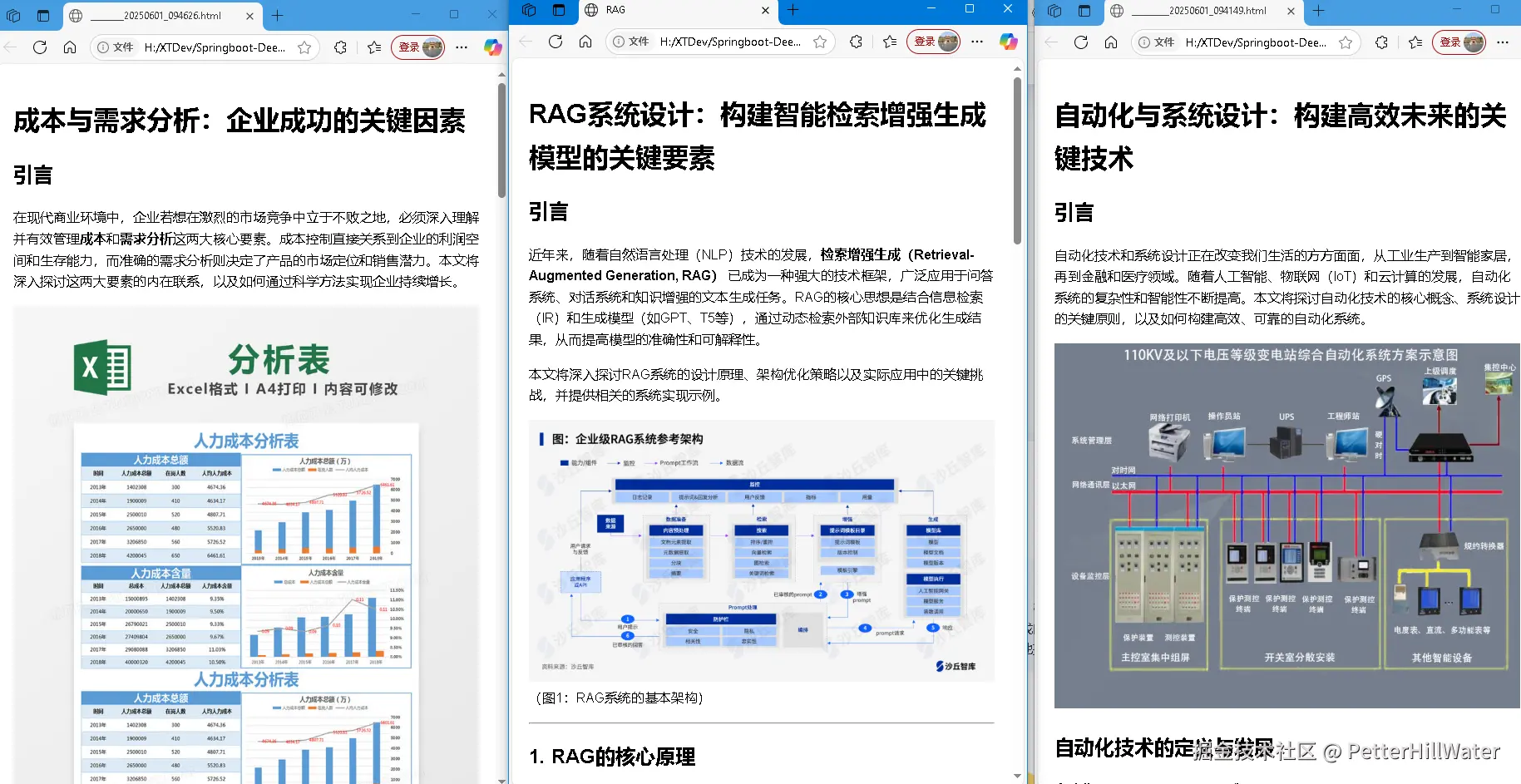The image size is (1521, 784).
Task: Click address bar in left browser window
Action: point(205,47)
